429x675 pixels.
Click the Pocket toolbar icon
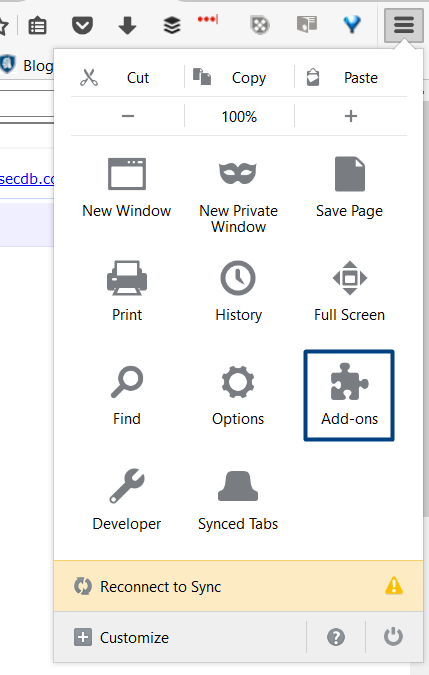82,25
